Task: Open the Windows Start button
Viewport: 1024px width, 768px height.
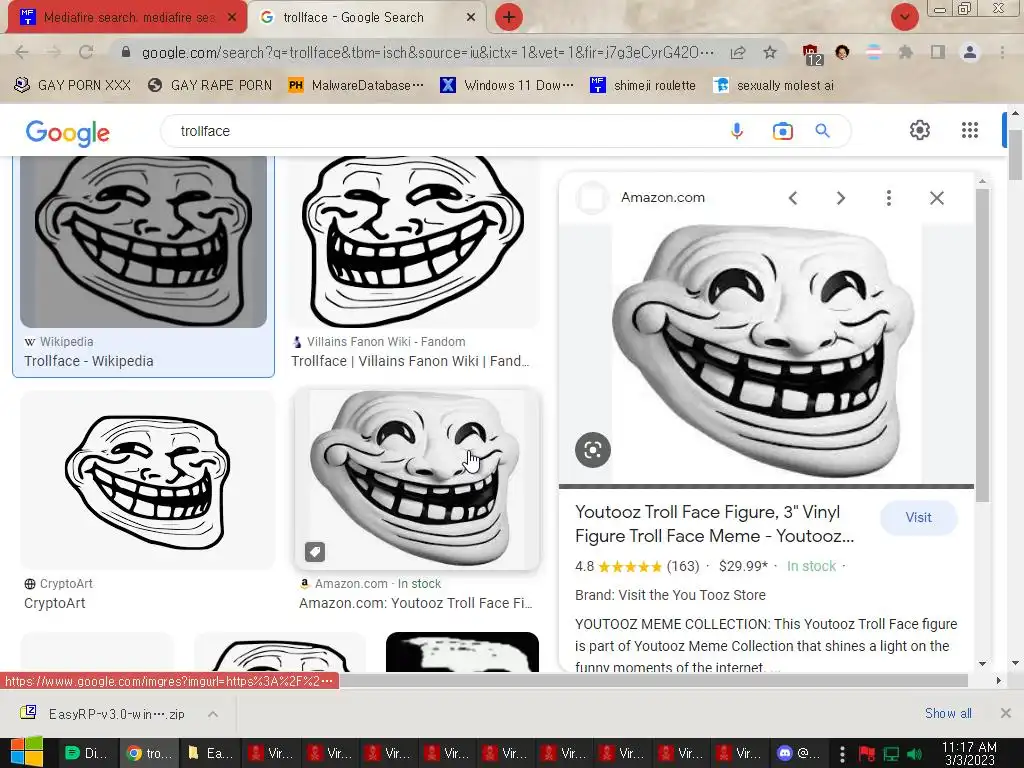Action: coord(26,752)
